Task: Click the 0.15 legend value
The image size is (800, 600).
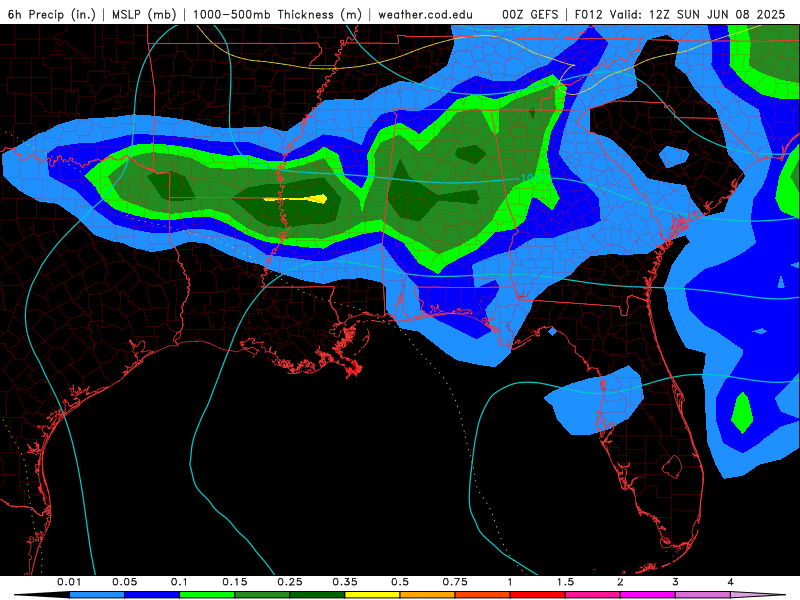Action: [x=235, y=582]
